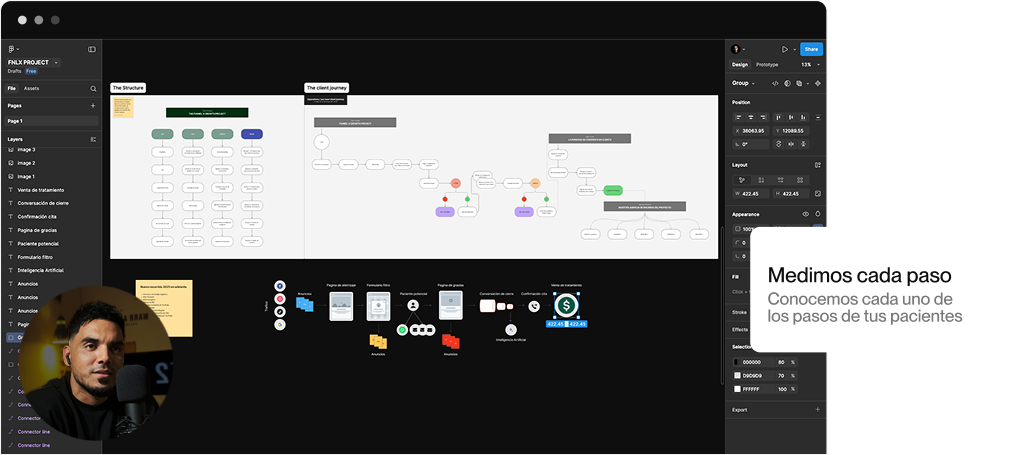
Task: Align horizontal centers in Position section
Action: 751,117
